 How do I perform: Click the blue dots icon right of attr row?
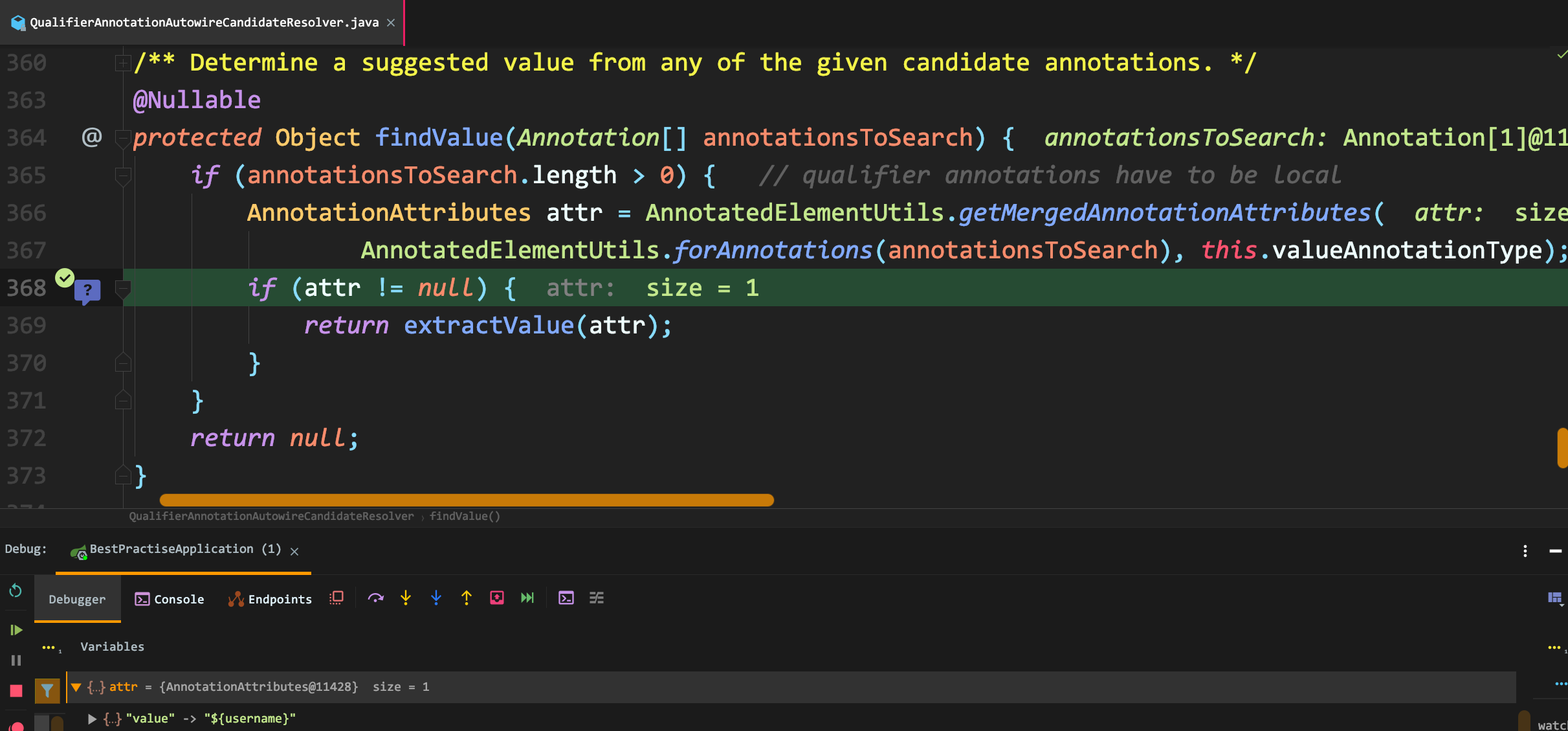(x=1560, y=683)
